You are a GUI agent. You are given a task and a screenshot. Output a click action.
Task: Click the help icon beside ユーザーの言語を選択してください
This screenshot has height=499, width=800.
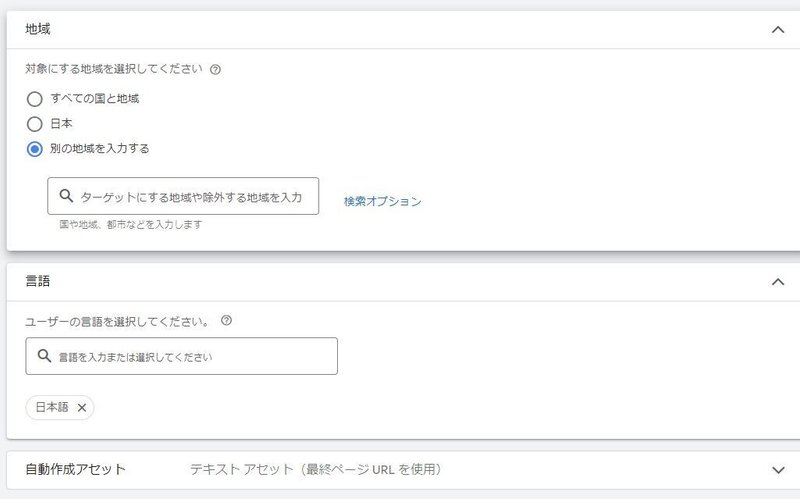(226, 321)
